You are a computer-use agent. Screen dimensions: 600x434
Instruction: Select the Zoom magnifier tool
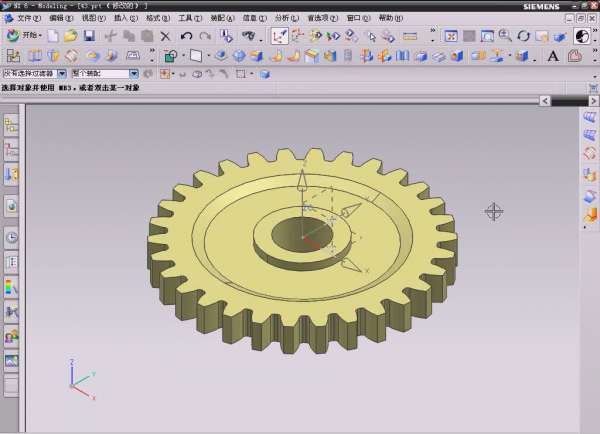point(505,36)
